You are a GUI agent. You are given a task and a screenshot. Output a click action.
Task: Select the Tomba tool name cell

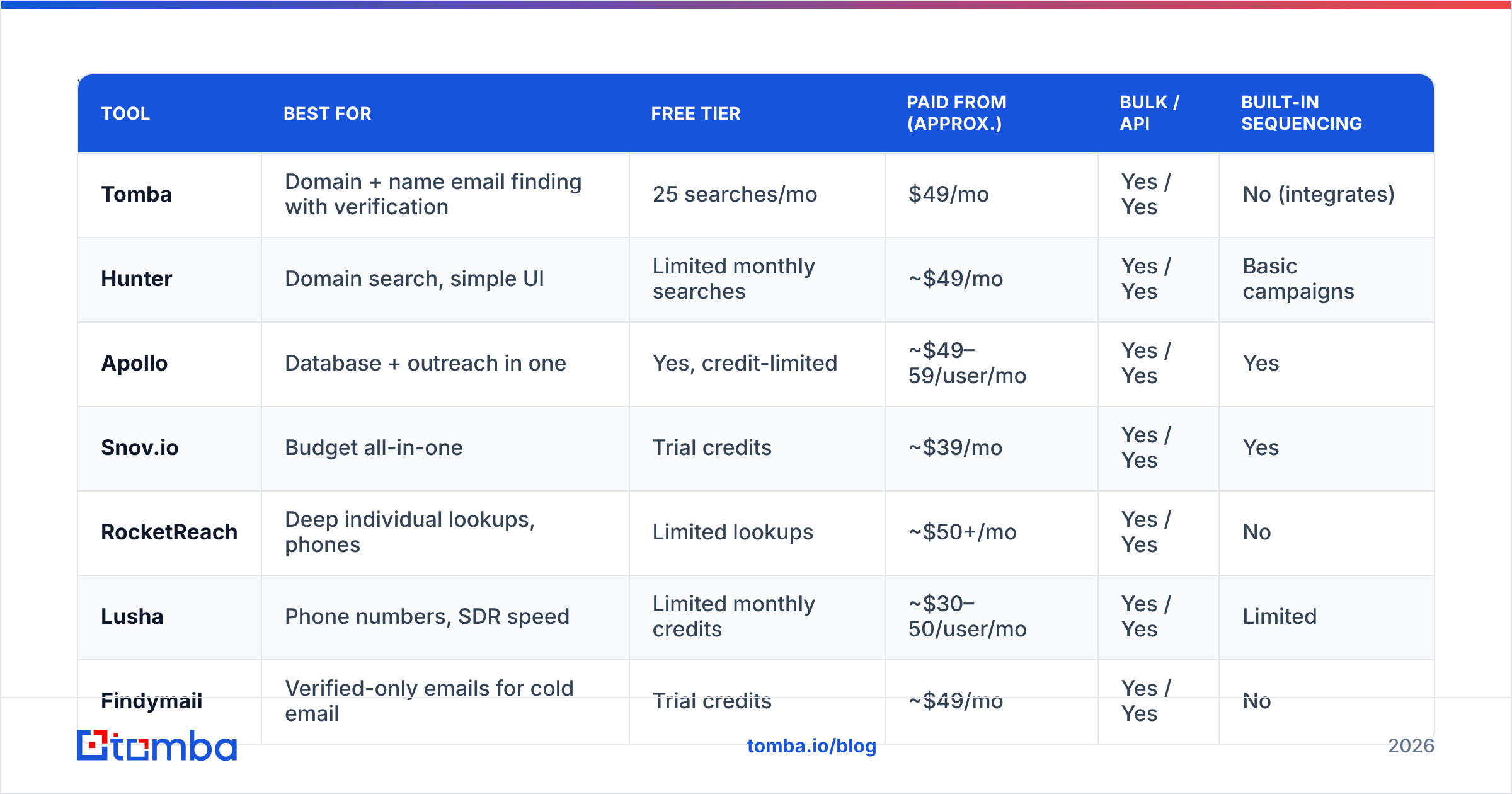pos(136,194)
